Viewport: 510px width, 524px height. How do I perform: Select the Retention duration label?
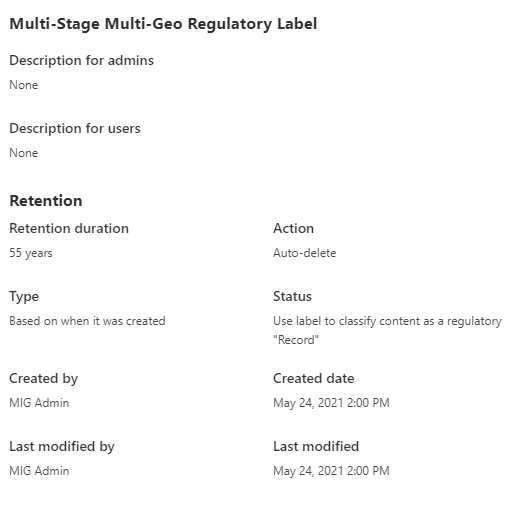pos(69,228)
